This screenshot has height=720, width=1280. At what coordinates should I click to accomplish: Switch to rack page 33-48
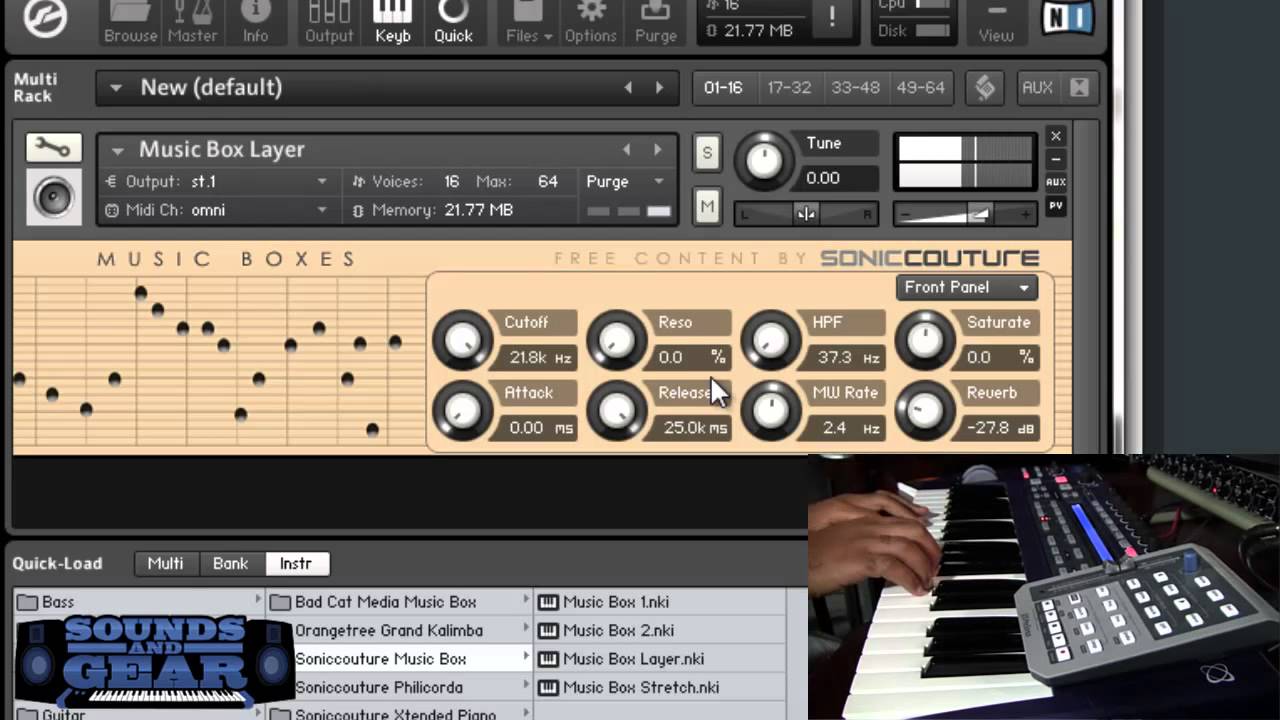pos(855,88)
